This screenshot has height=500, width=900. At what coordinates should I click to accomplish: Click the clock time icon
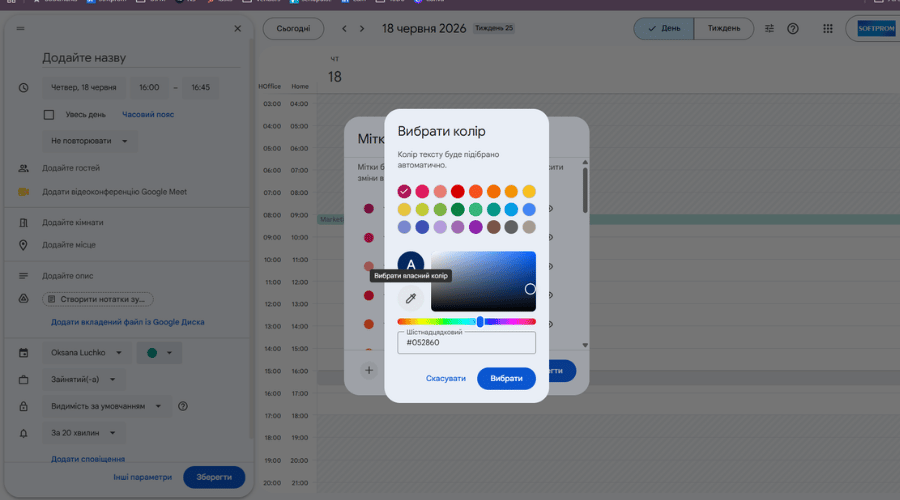pyautogui.click(x=24, y=88)
